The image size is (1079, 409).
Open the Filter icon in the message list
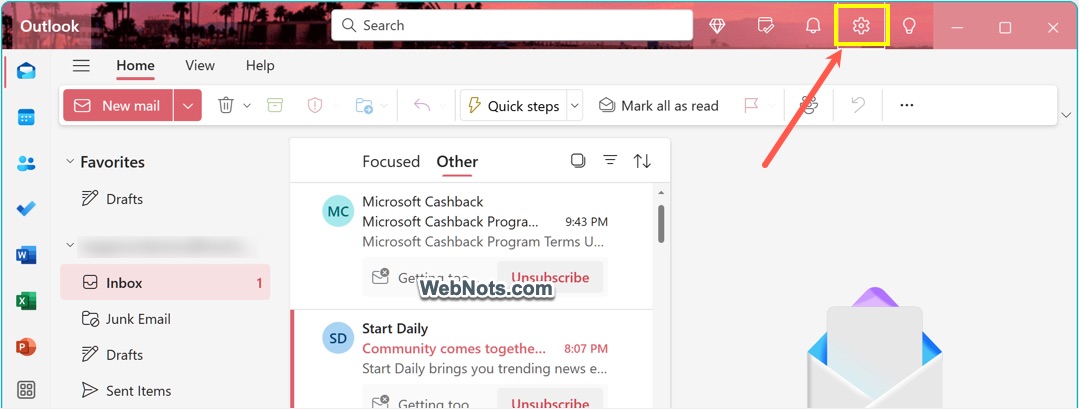[610, 160]
